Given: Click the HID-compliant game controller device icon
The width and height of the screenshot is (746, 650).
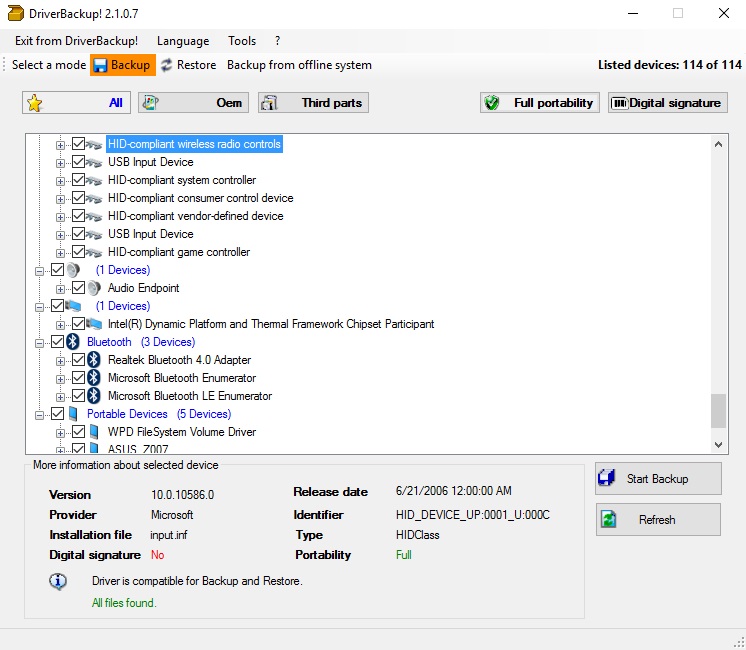Looking at the screenshot, I should [x=94, y=252].
